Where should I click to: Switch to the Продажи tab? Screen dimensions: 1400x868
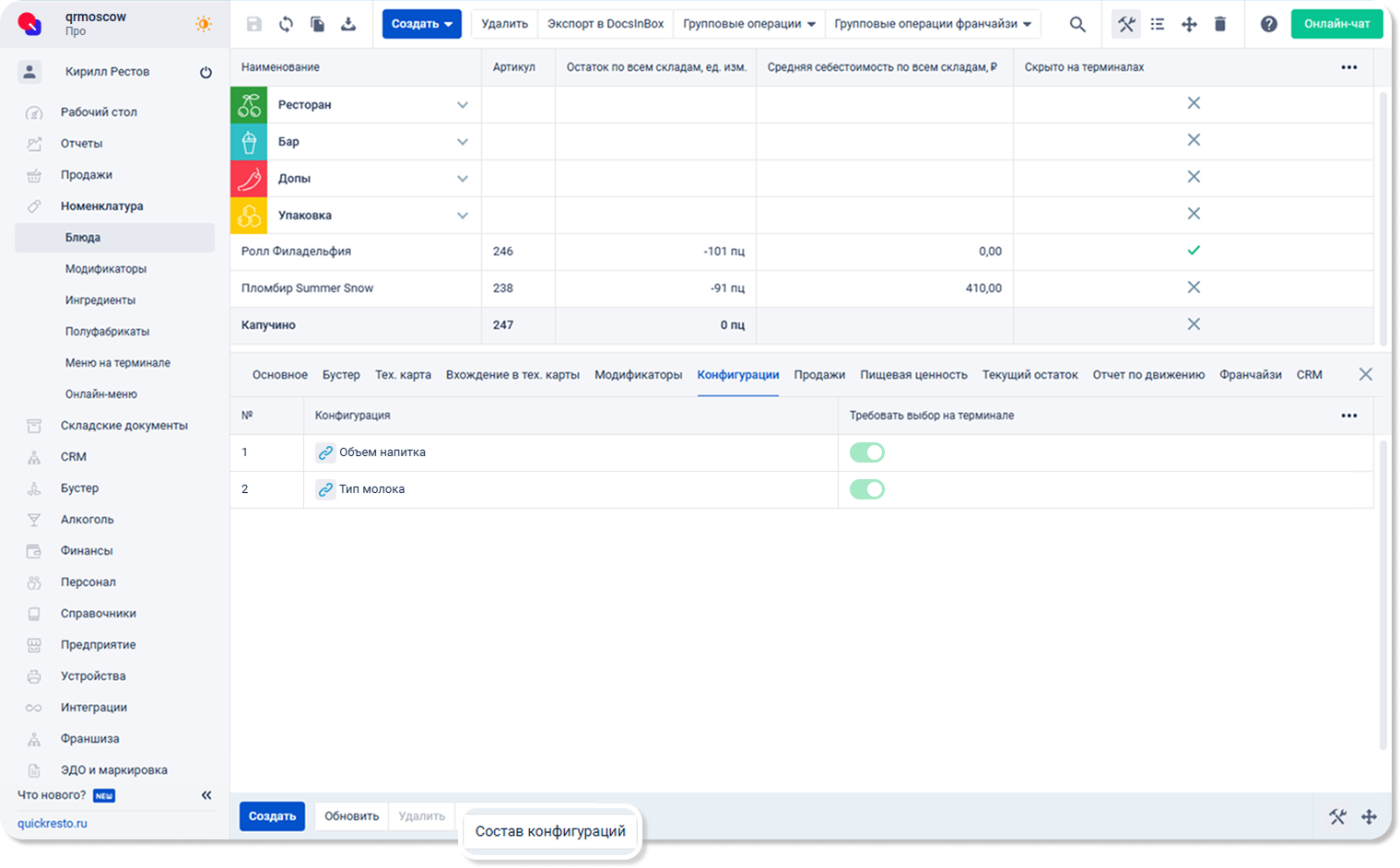click(x=819, y=375)
